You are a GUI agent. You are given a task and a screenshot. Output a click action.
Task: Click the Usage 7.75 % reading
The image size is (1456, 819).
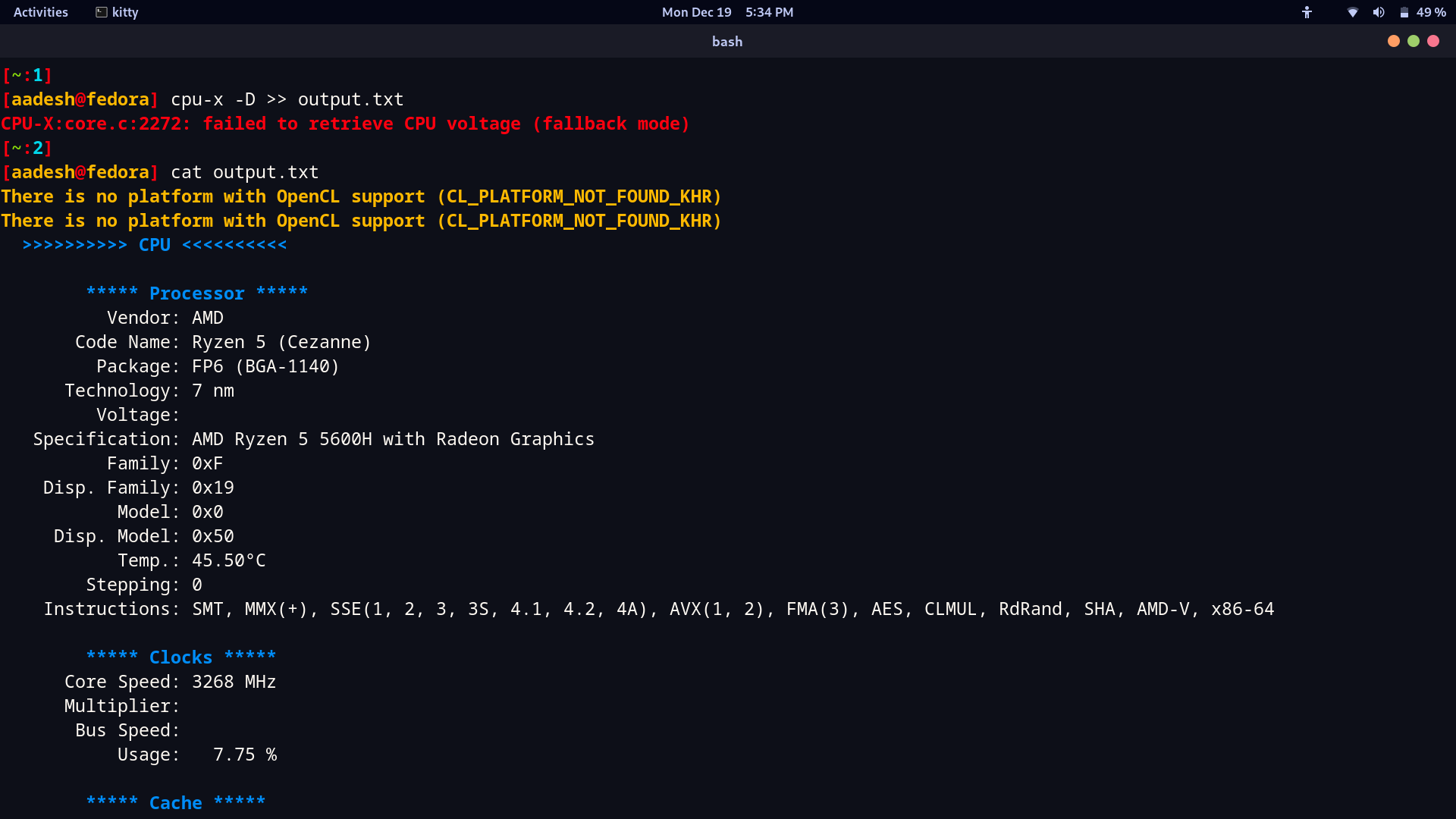(244, 755)
